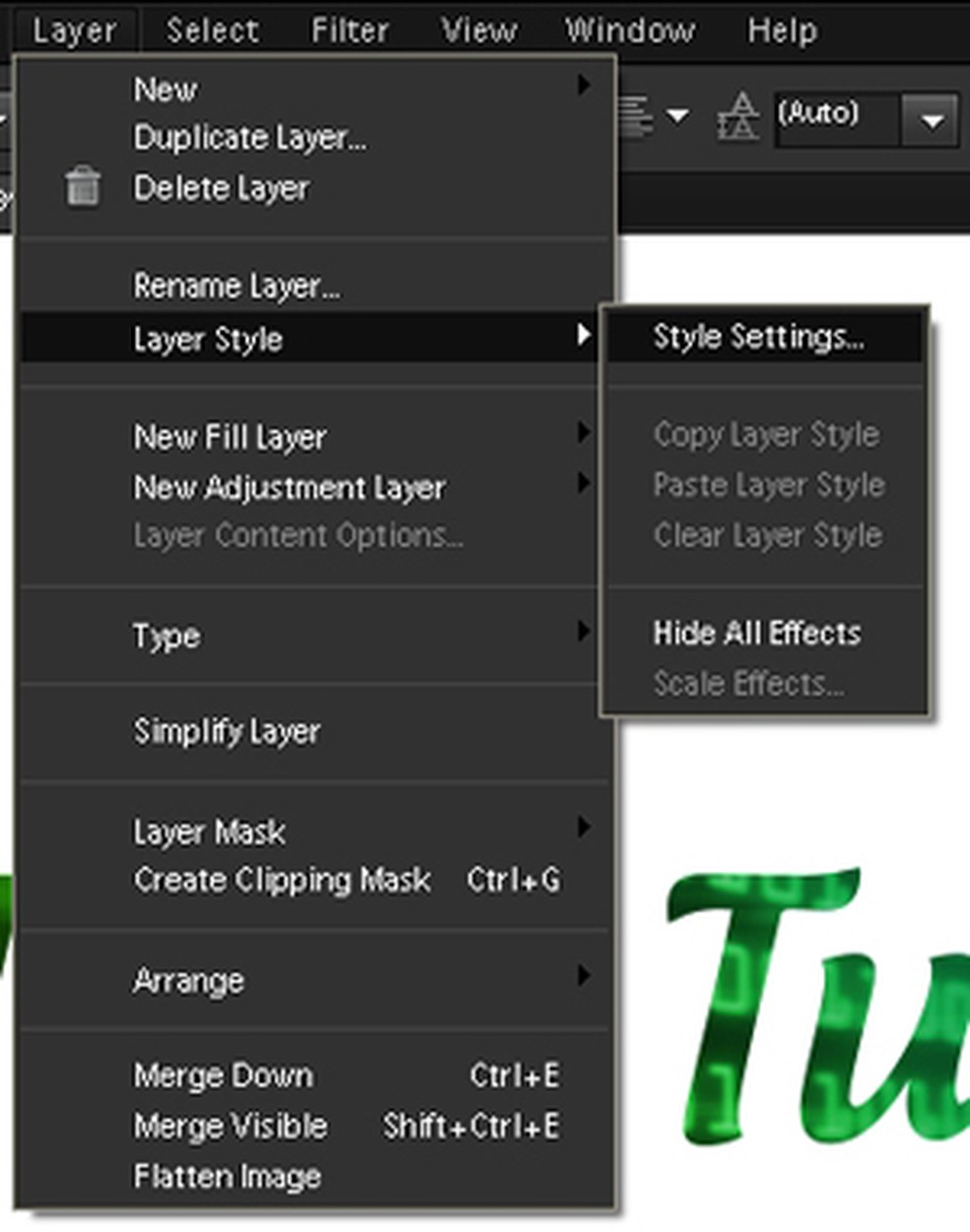This screenshot has height=1232, width=970.
Task: Open the text alignment dropdown arrow
Action: pyautogui.click(x=677, y=116)
